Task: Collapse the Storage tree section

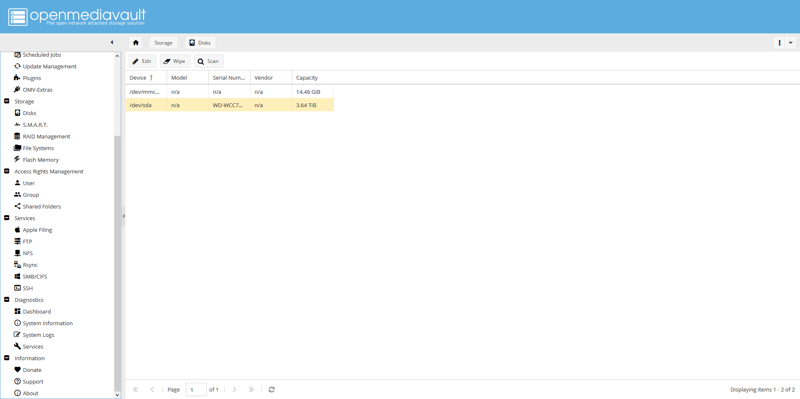Action: click(x=7, y=102)
